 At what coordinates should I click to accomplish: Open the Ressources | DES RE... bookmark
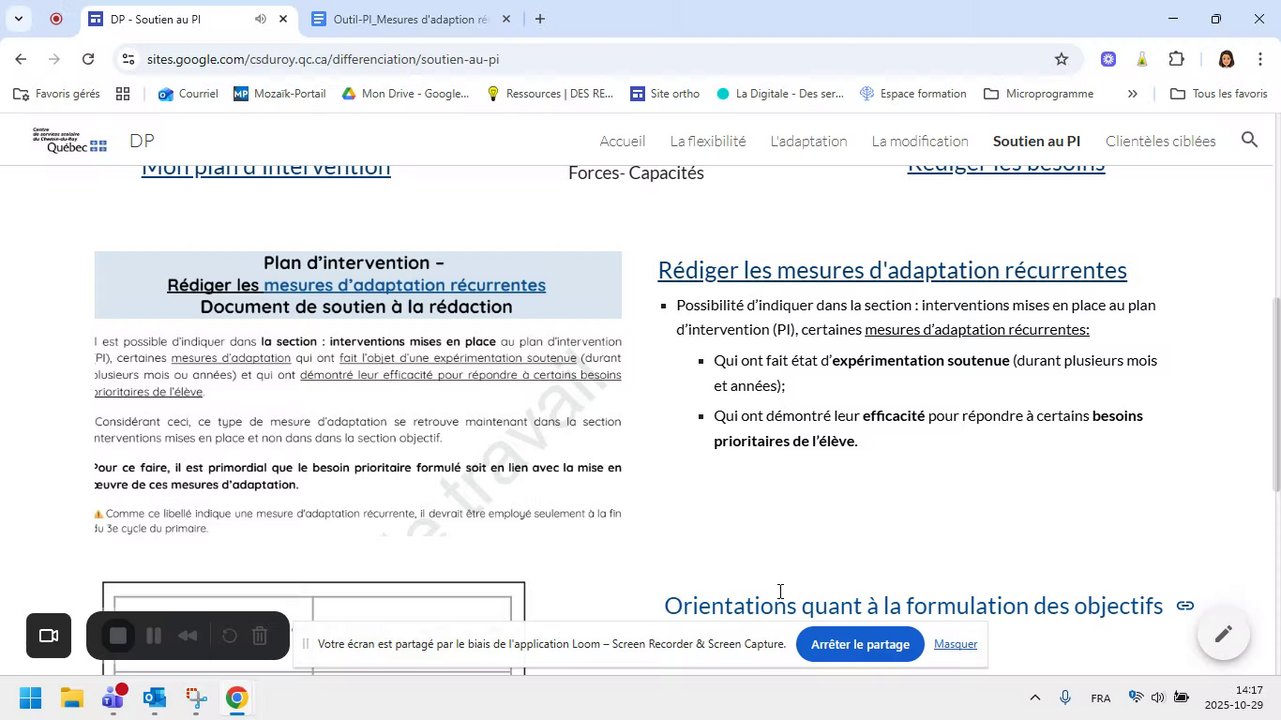pyautogui.click(x=550, y=94)
